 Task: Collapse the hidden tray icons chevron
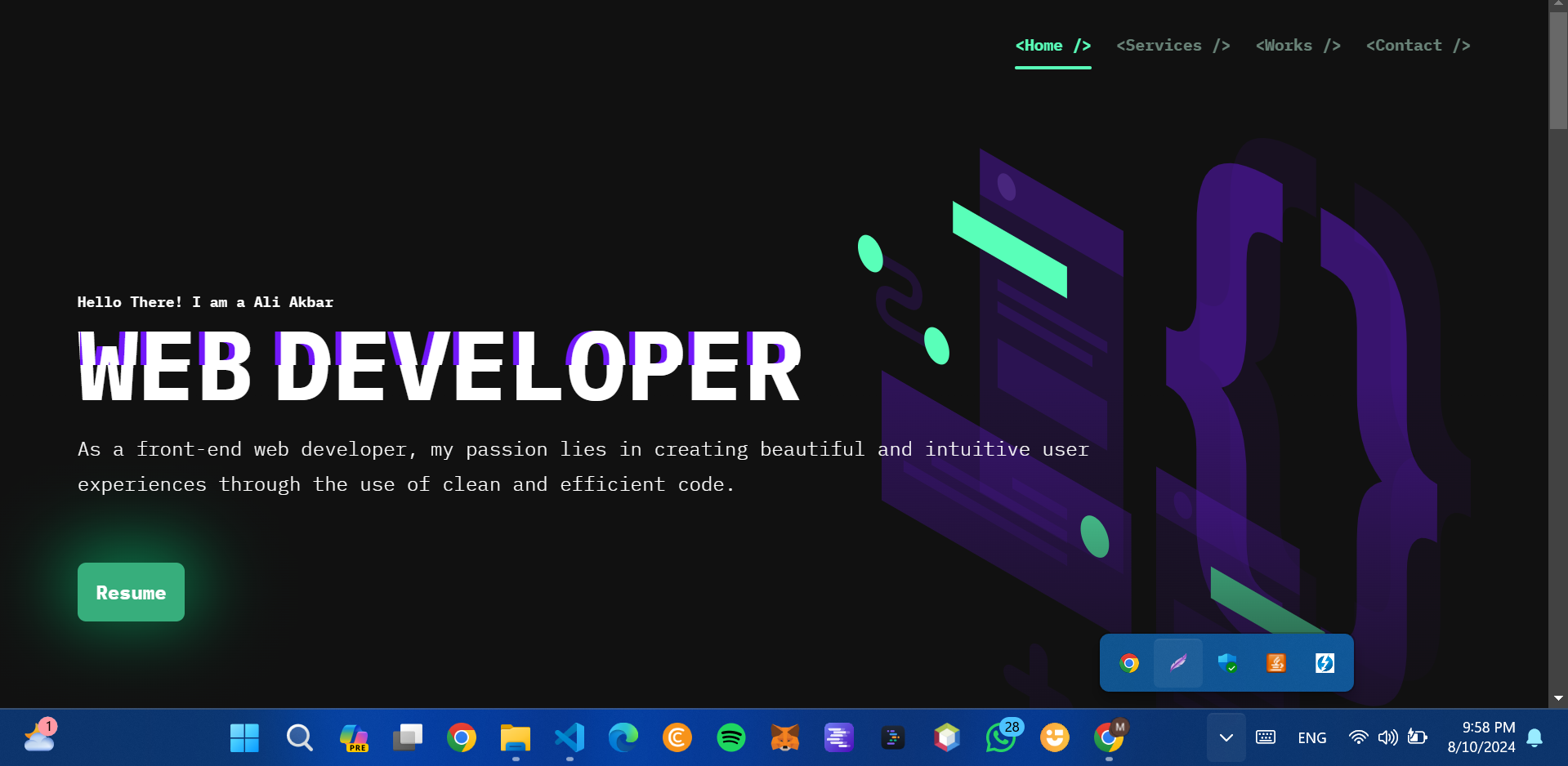(1226, 737)
